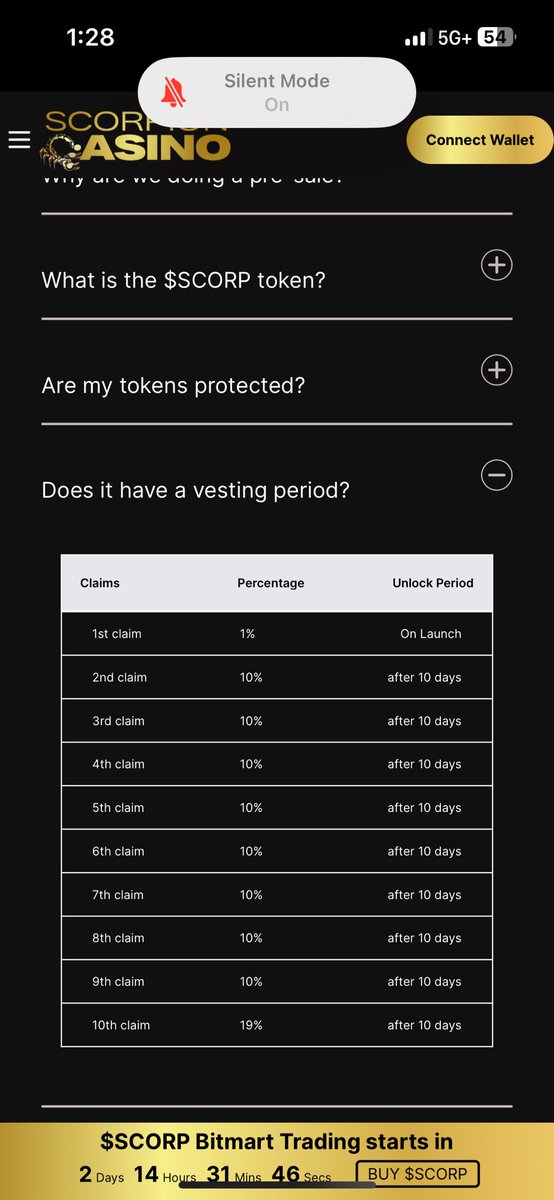The image size is (554, 1200).
Task: Expand the $SCORP token plus icon
Action: click(x=497, y=265)
